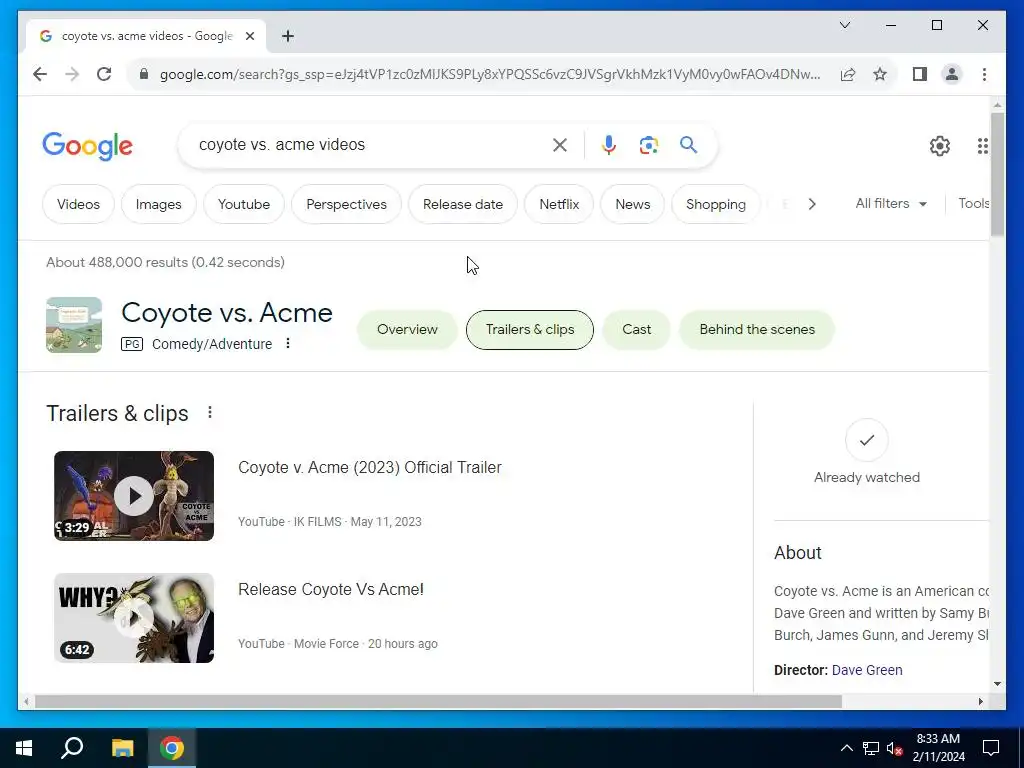The image size is (1024, 768).
Task: Filter results by Videos chip
Action: click(78, 204)
